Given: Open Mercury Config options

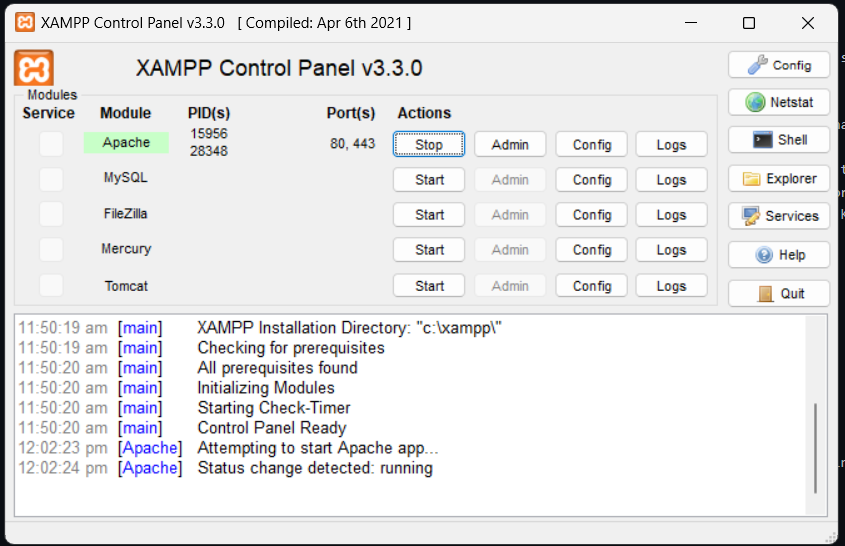Looking at the screenshot, I should 592,250.
